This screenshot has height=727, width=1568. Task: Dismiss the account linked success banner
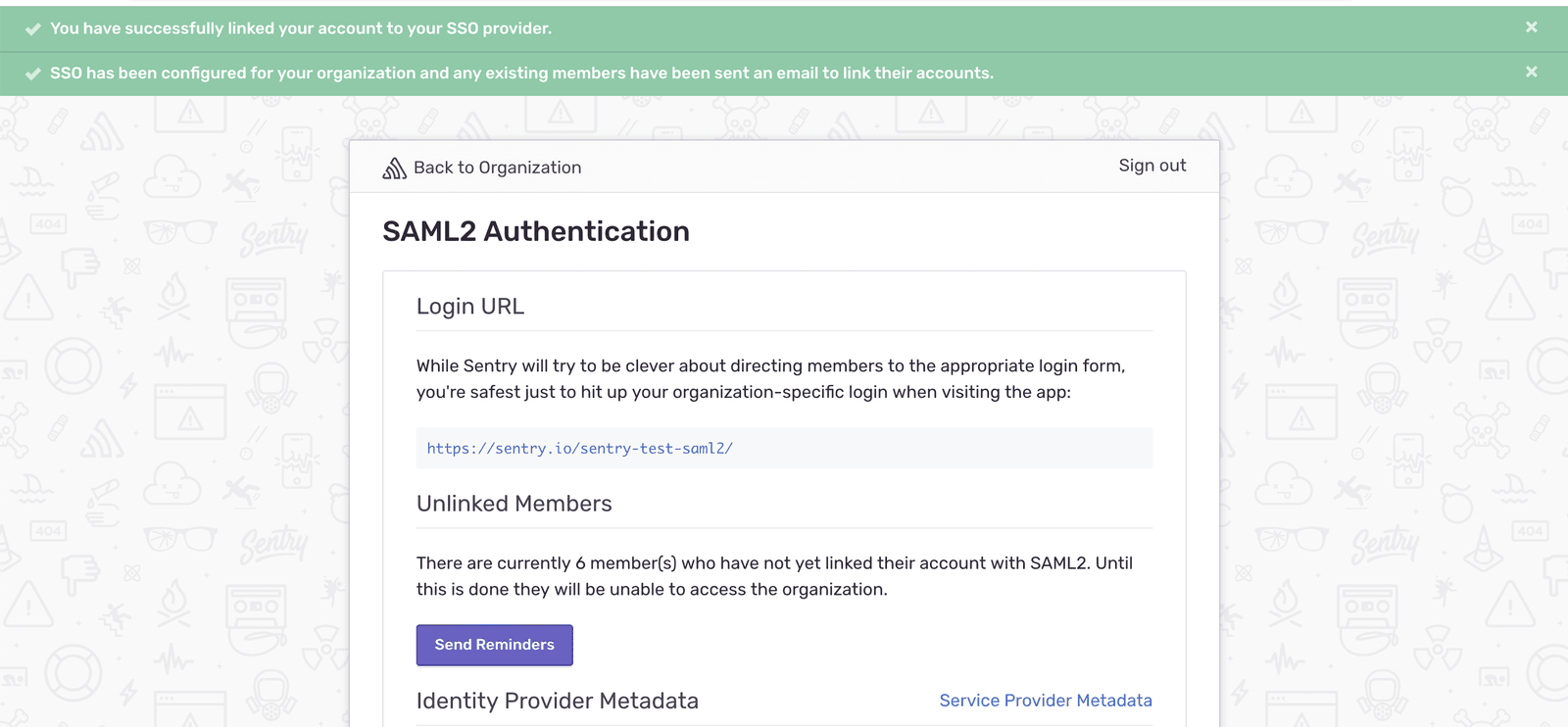pyautogui.click(x=1531, y=27)
